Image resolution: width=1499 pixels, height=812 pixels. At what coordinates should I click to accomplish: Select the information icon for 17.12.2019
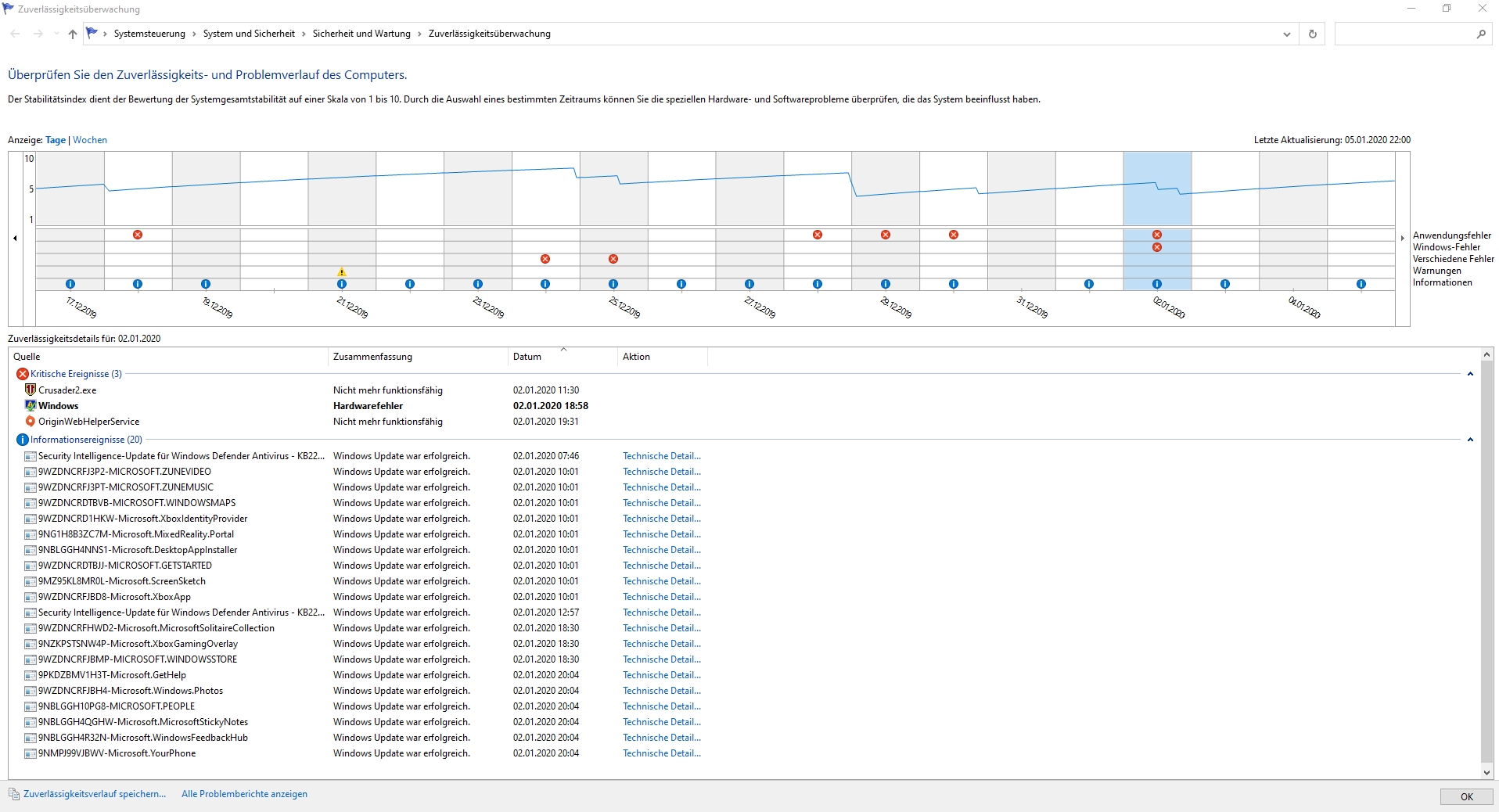70,284
